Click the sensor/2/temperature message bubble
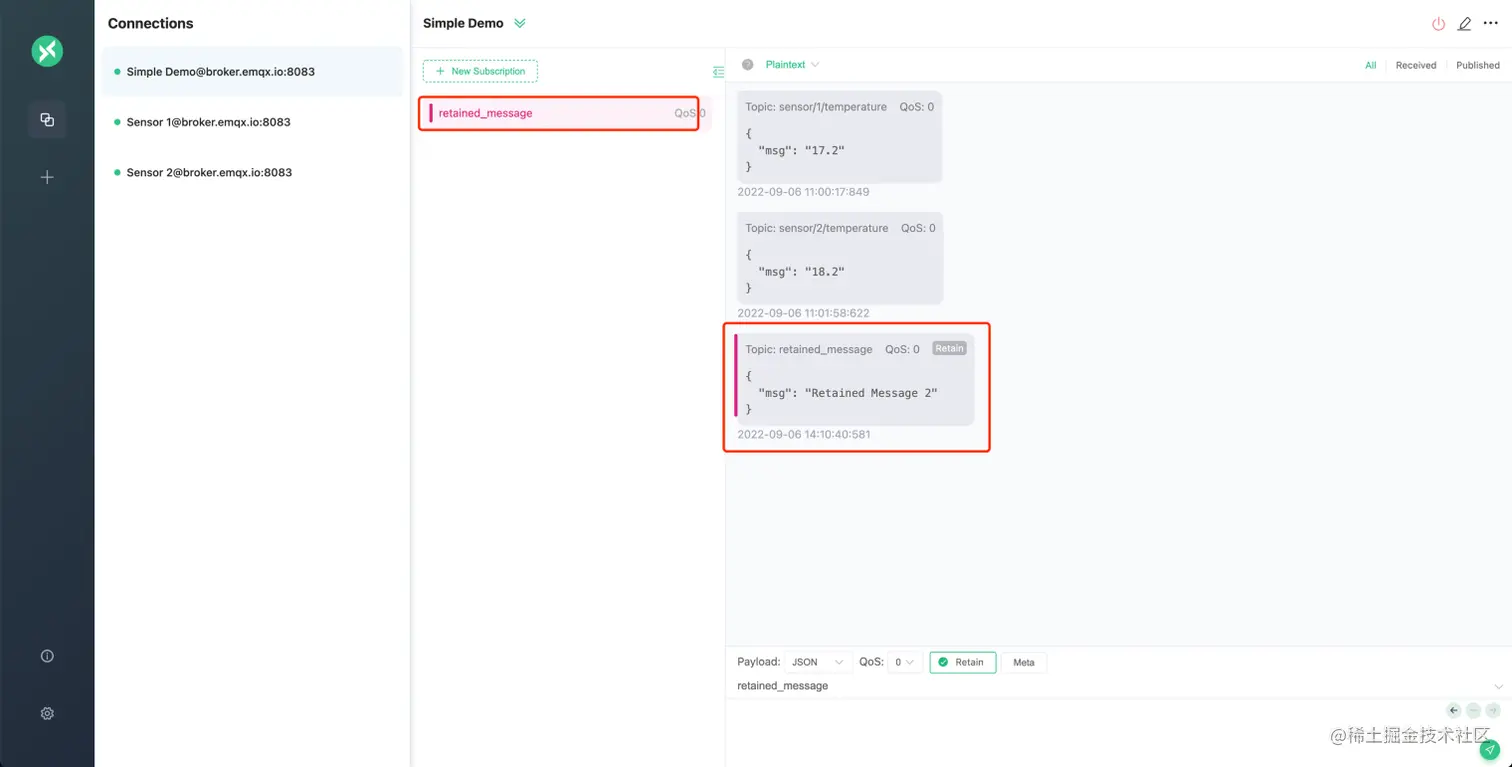Viewport: 1512px width, 767px height. point(840,258)
